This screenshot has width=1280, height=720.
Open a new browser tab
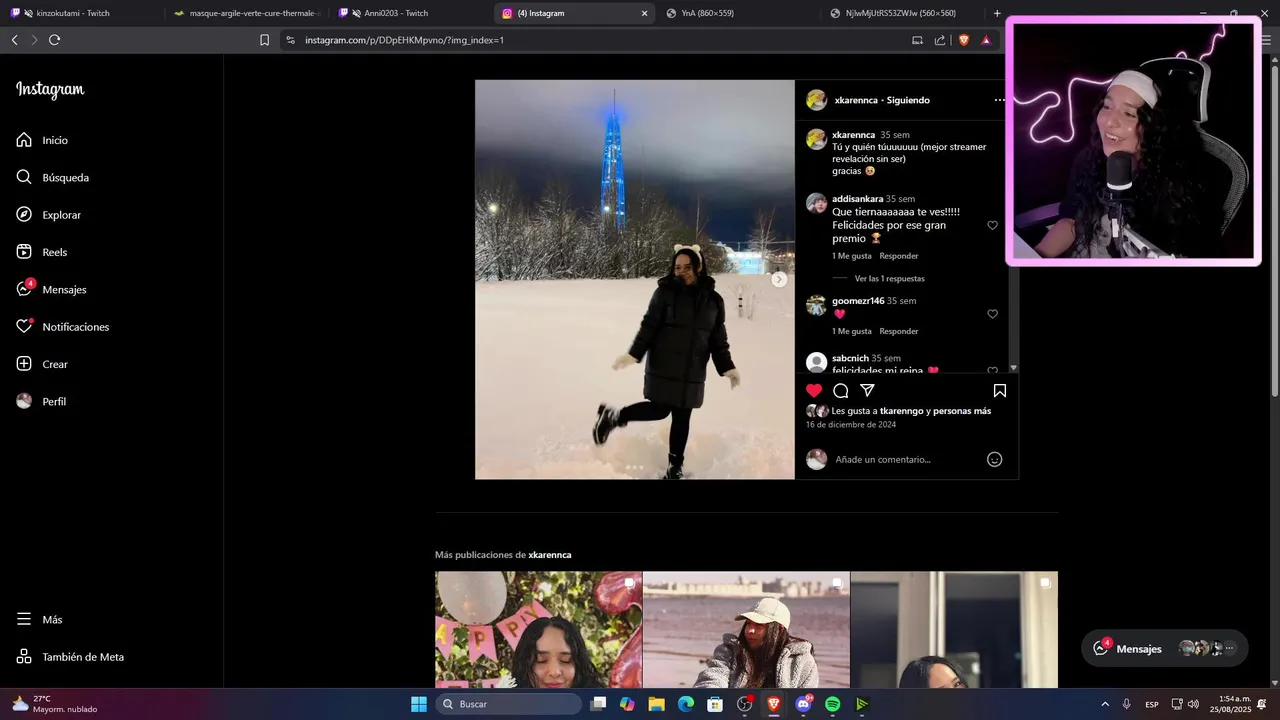pyautogui.click(x=997, y=13)
